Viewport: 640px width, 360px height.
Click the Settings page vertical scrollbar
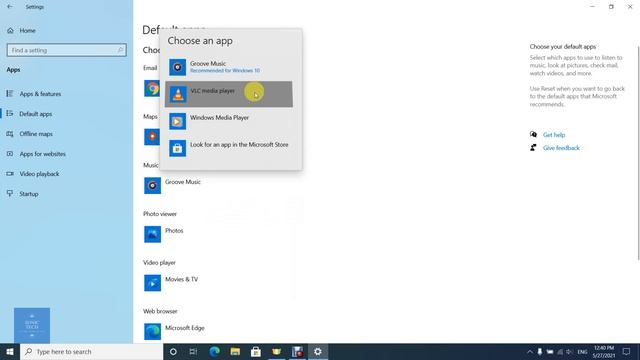tap(638, 153)
